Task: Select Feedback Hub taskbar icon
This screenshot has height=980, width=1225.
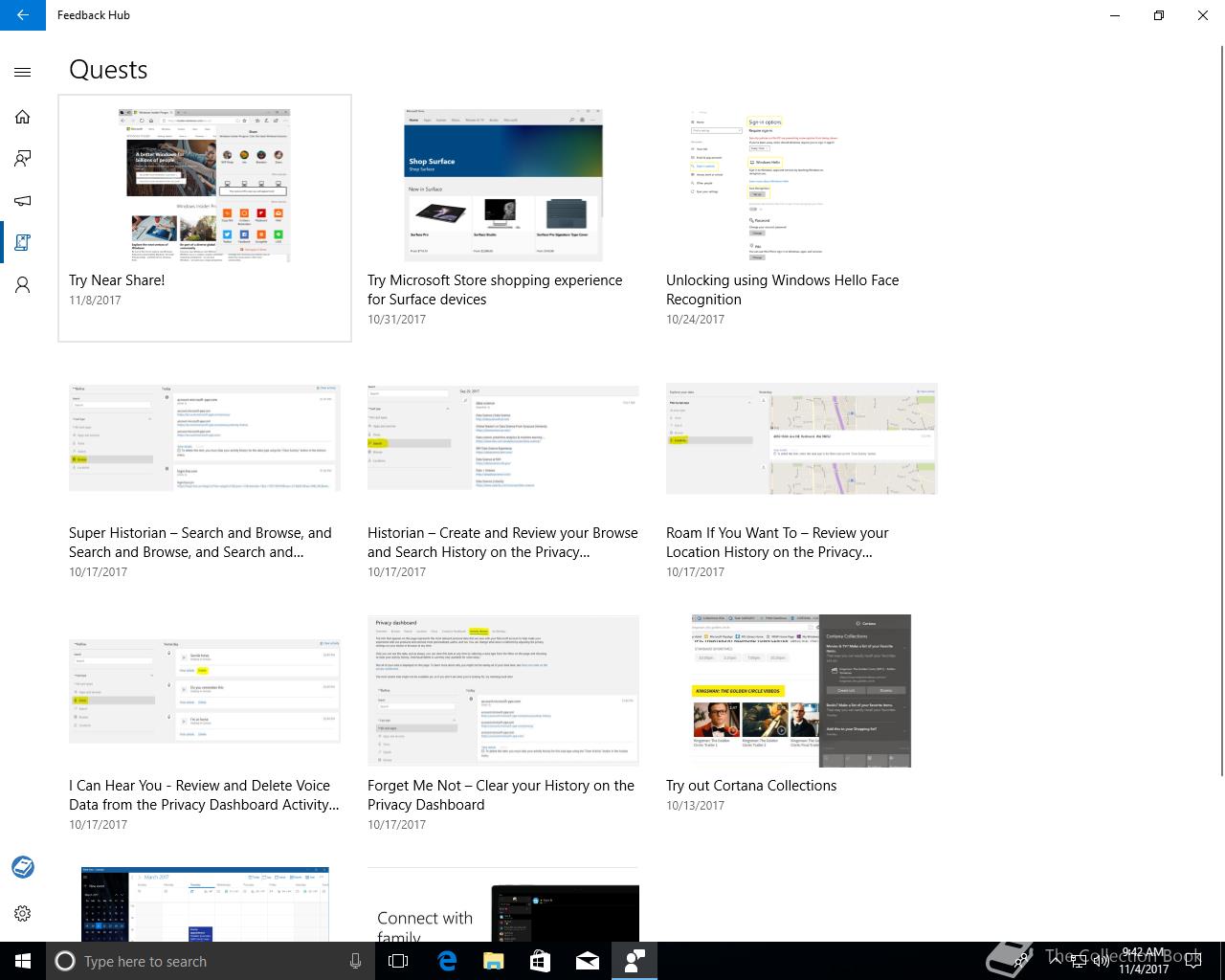Action: (634, 961)
